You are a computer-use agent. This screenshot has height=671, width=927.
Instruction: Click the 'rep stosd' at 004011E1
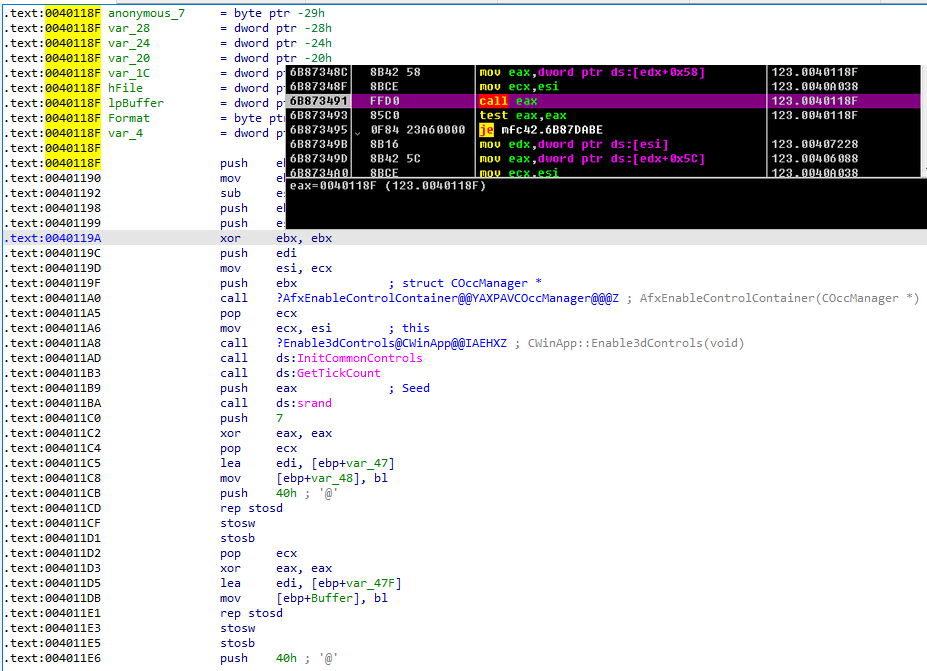[x=251, y=614]
